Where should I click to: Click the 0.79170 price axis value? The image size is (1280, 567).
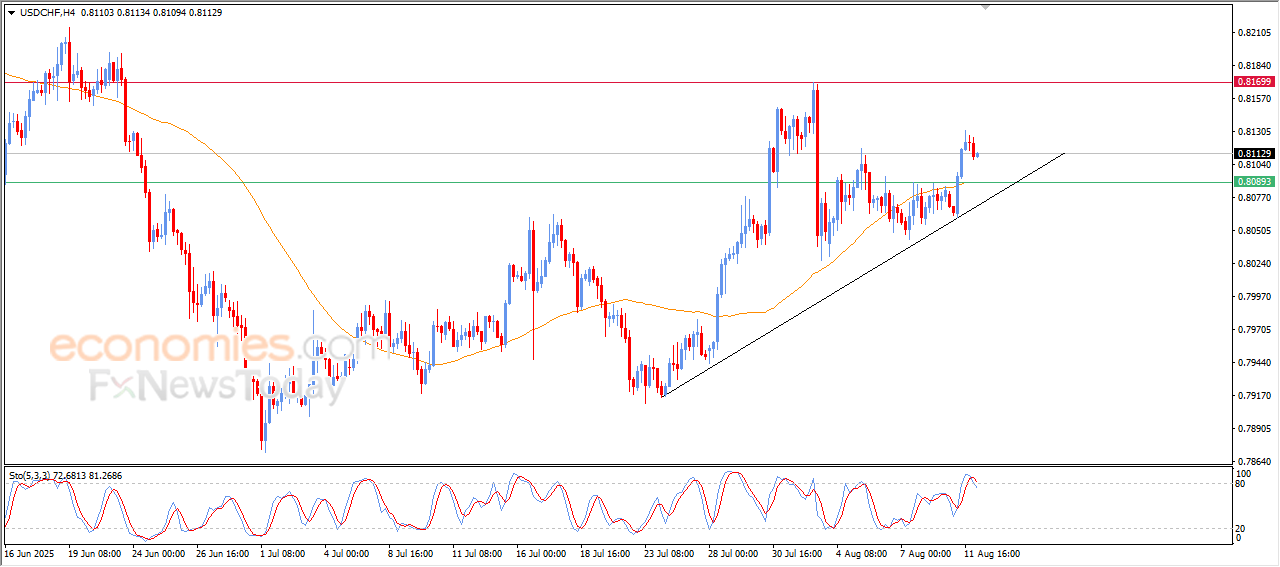(x=1254, y=396)
